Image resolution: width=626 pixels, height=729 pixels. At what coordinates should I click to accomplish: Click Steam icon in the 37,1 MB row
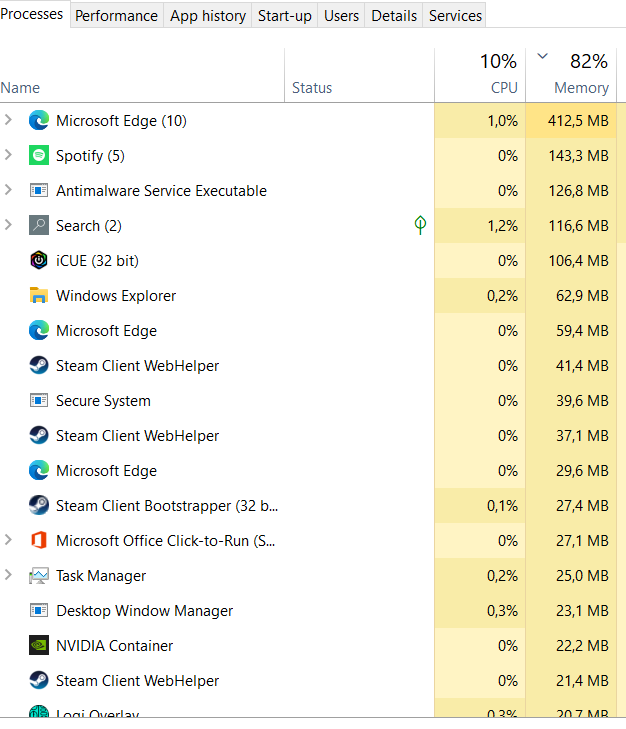click(x=39, y=436)
